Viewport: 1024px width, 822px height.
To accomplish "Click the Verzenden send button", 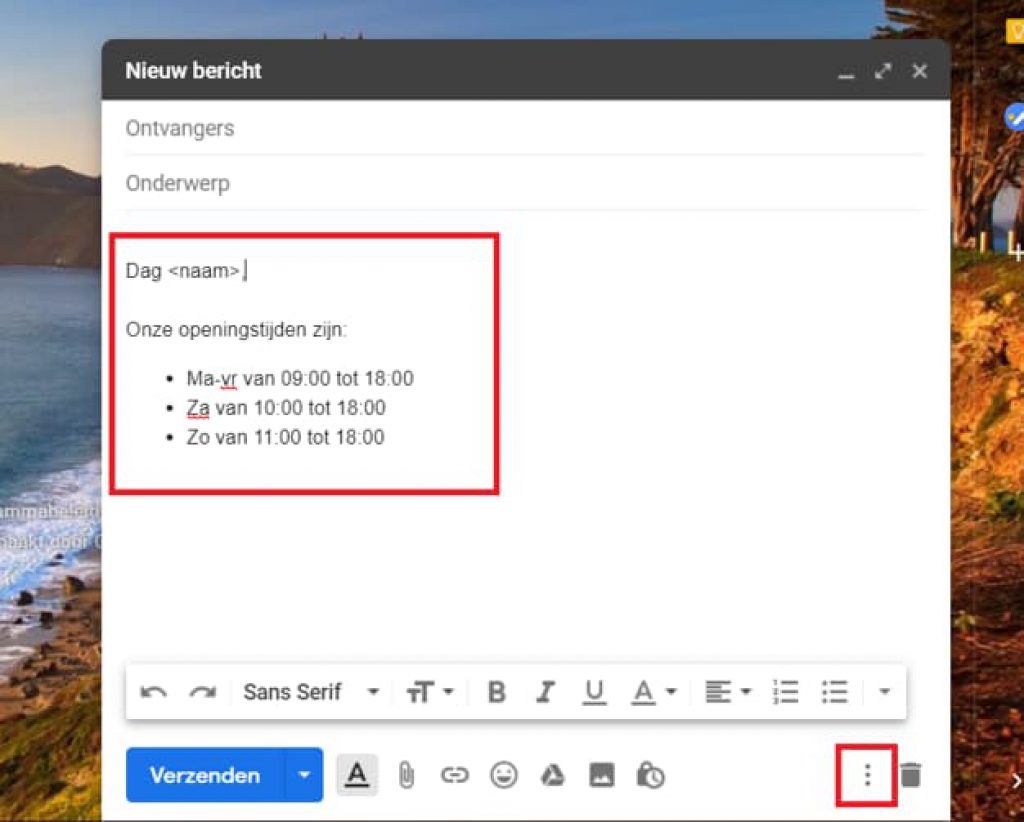I will pos(205,775).
